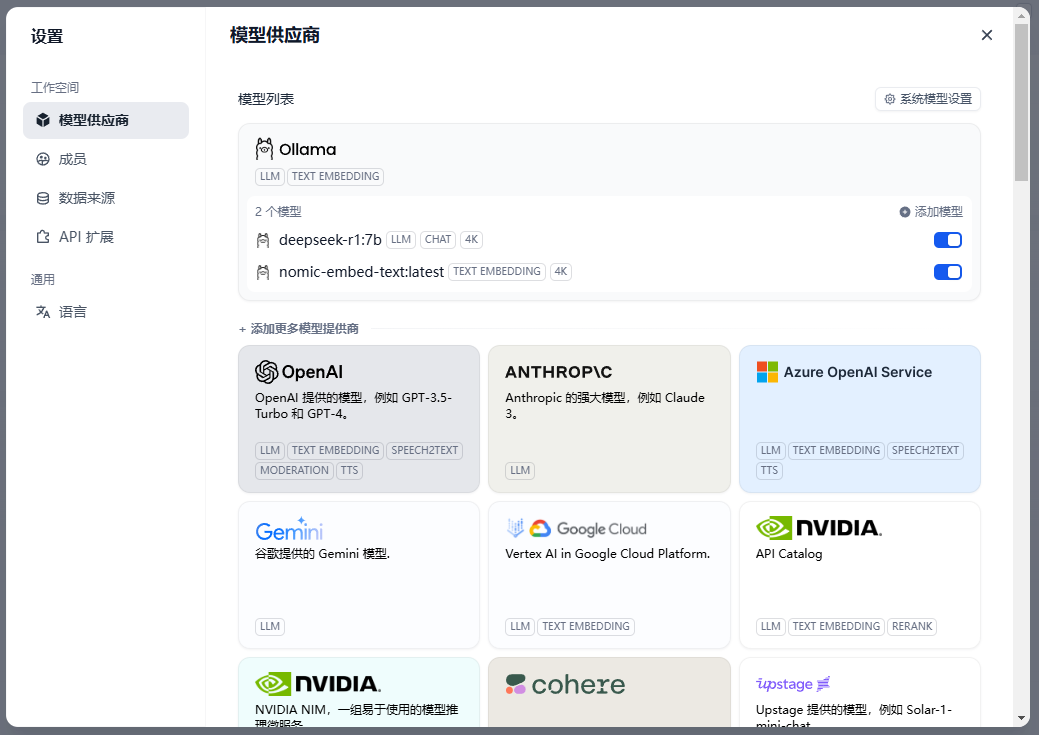Click the 模型列表 heading

coord(266,99)
